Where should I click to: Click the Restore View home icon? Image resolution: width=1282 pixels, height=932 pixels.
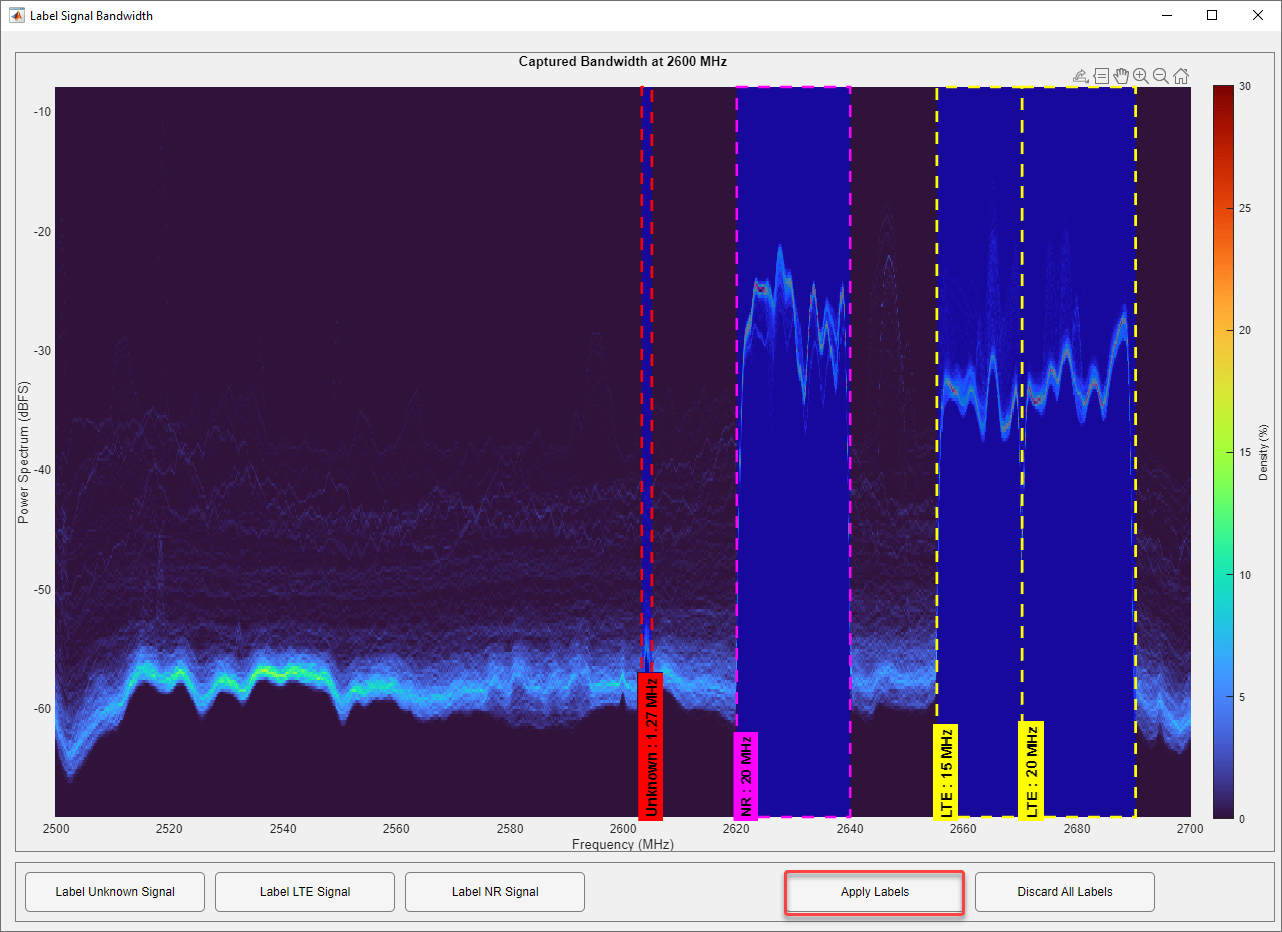click(x=1181, y=75)
